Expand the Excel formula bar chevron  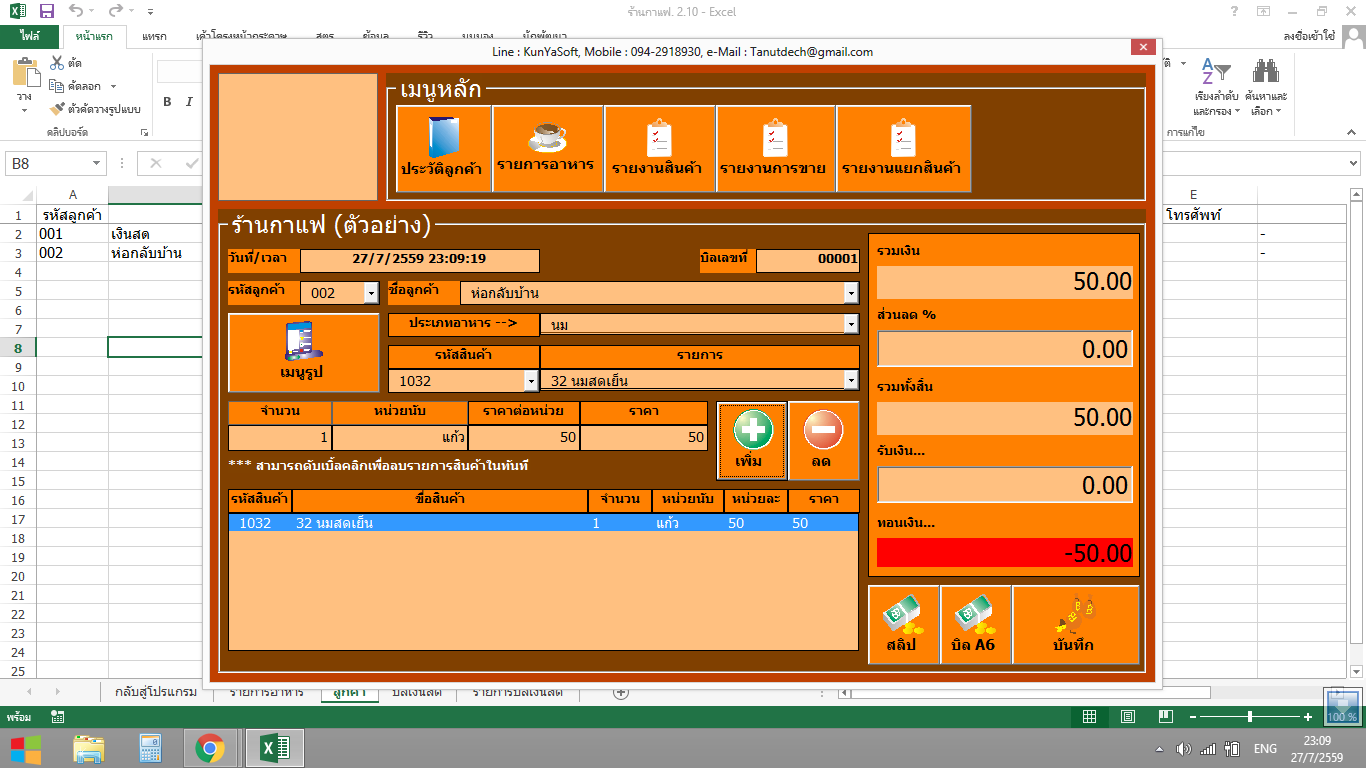coord(1354,163)
